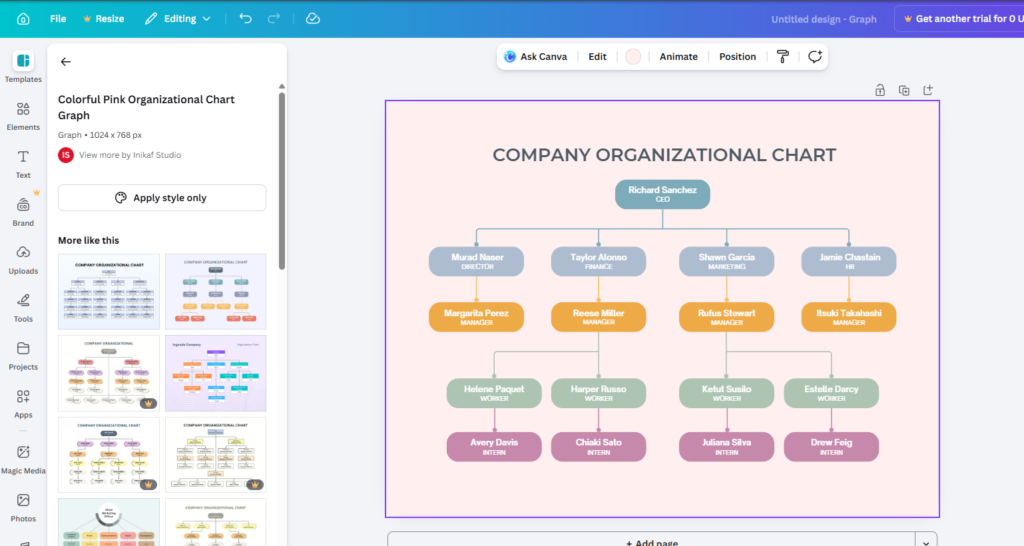
Task: Click the Home icon in top bar
Action: coord(23,19)
